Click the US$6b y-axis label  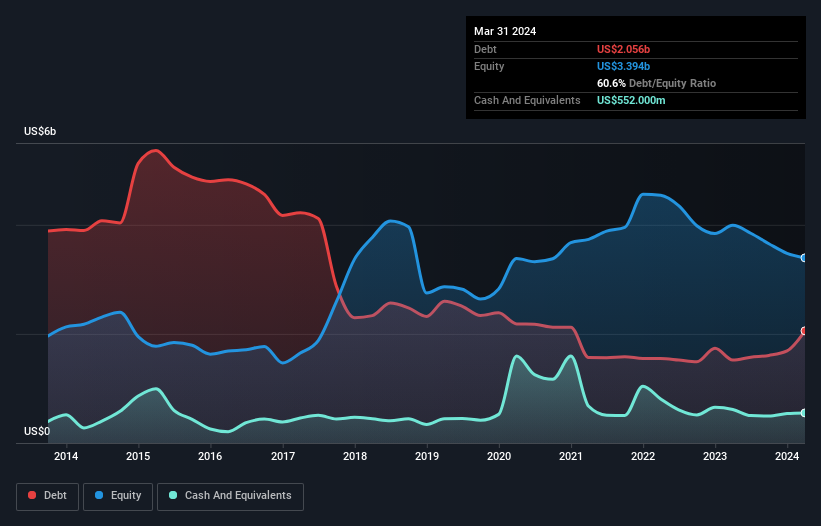(x=40, y=131)
